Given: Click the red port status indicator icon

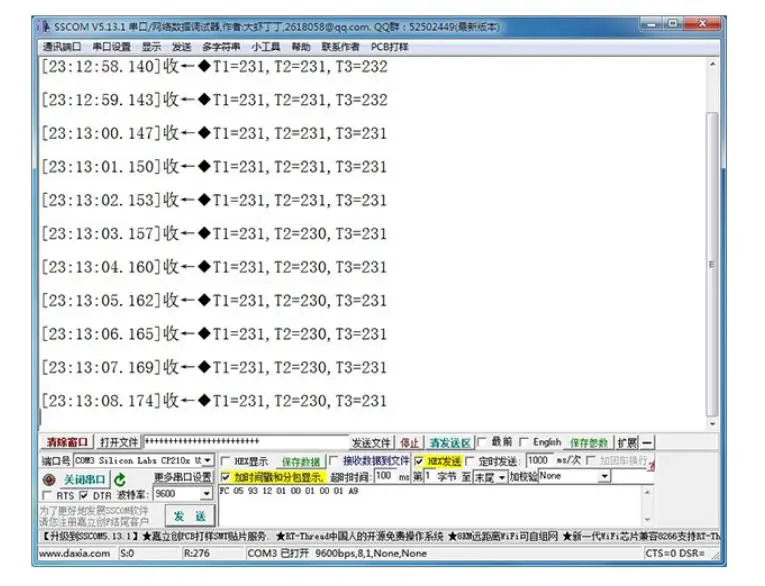Looking at the screenshot, I should (x=49, y=480).
